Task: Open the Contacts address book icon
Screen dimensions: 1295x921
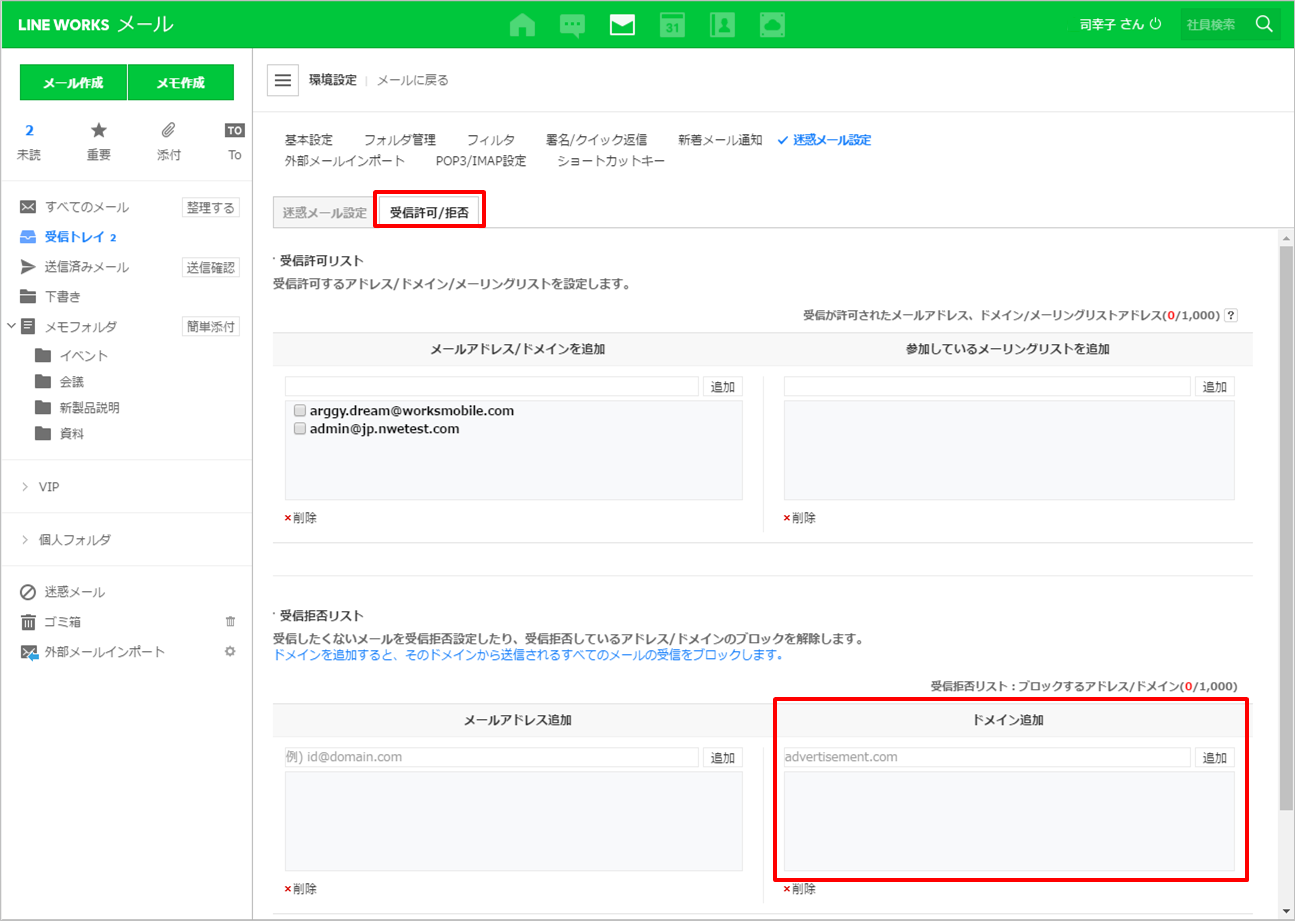Action: [x=722, y=25]
